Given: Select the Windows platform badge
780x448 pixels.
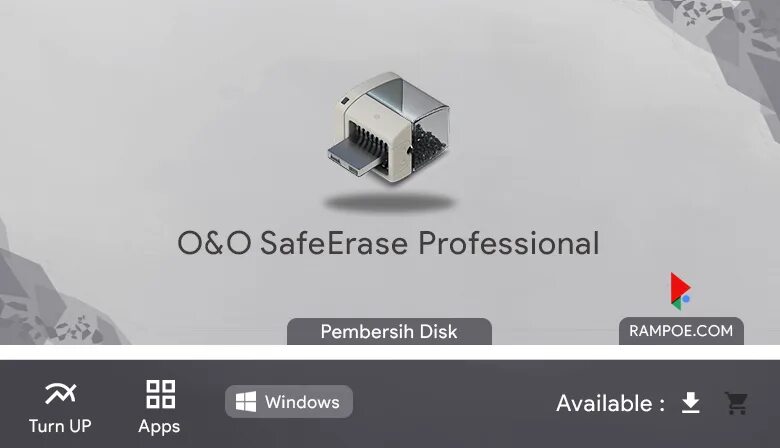Looking at the screenshot, I should pos(289,401).
